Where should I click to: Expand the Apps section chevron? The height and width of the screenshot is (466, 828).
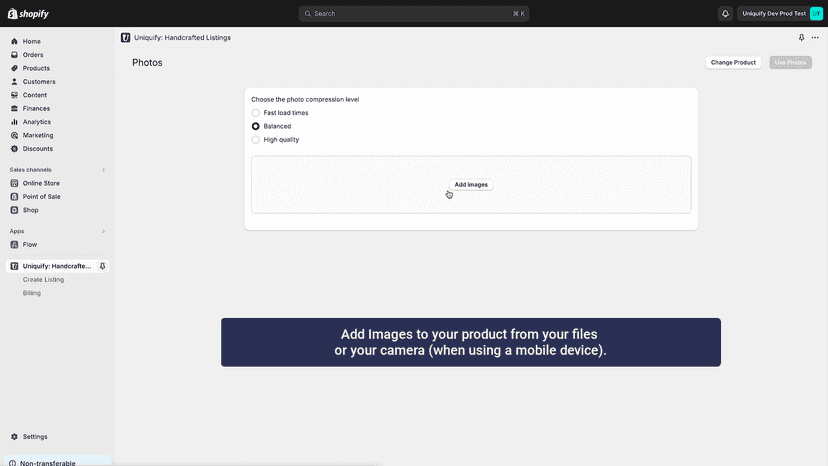104,231
